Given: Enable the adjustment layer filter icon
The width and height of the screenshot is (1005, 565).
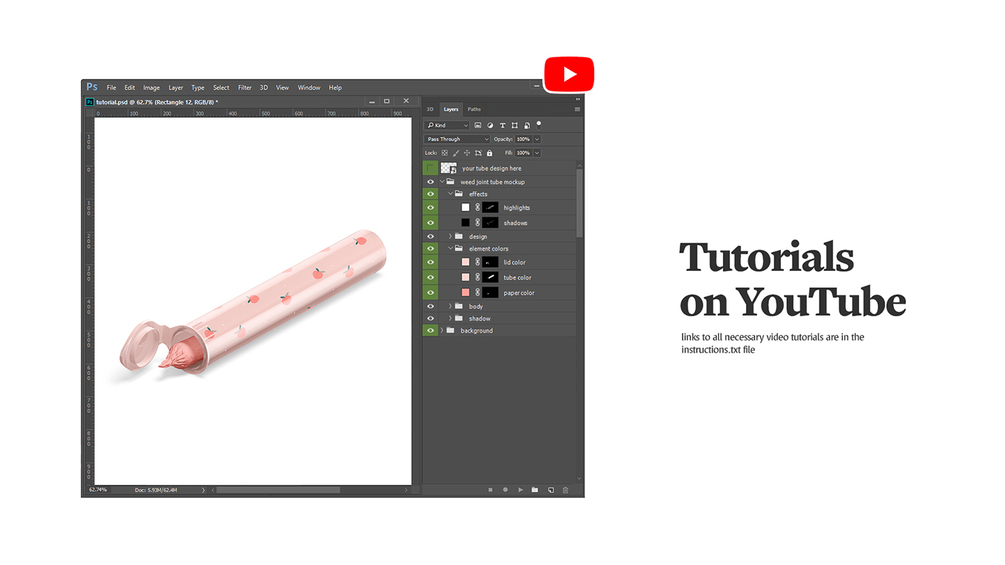Looking at the screenshot, I should pos(490,126).
